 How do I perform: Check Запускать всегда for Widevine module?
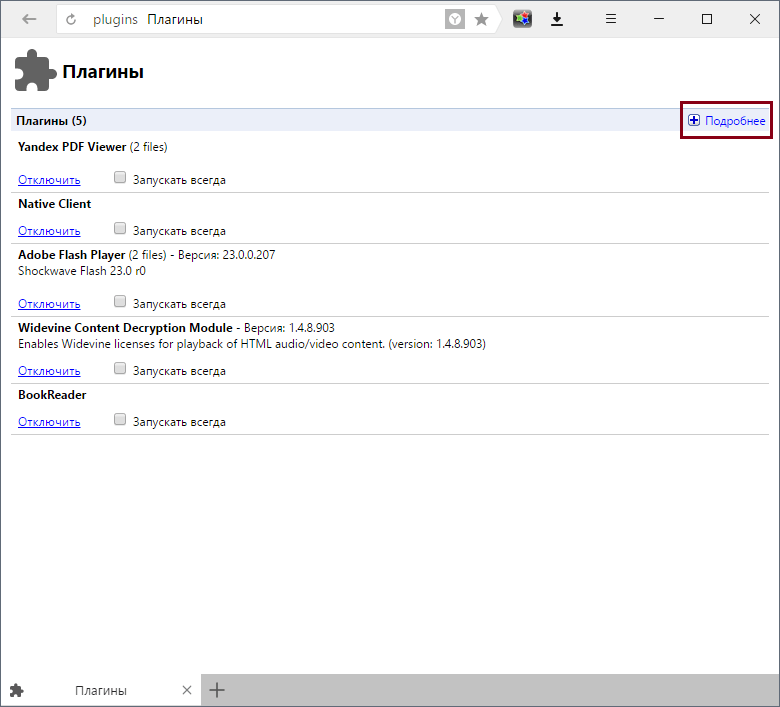(x=120, y=368)
